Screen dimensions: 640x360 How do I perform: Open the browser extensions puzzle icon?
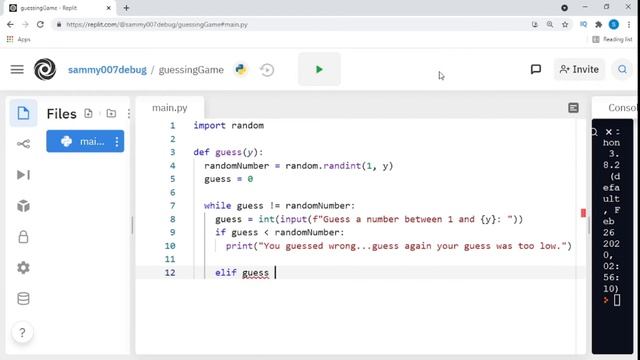coord(598,24)
